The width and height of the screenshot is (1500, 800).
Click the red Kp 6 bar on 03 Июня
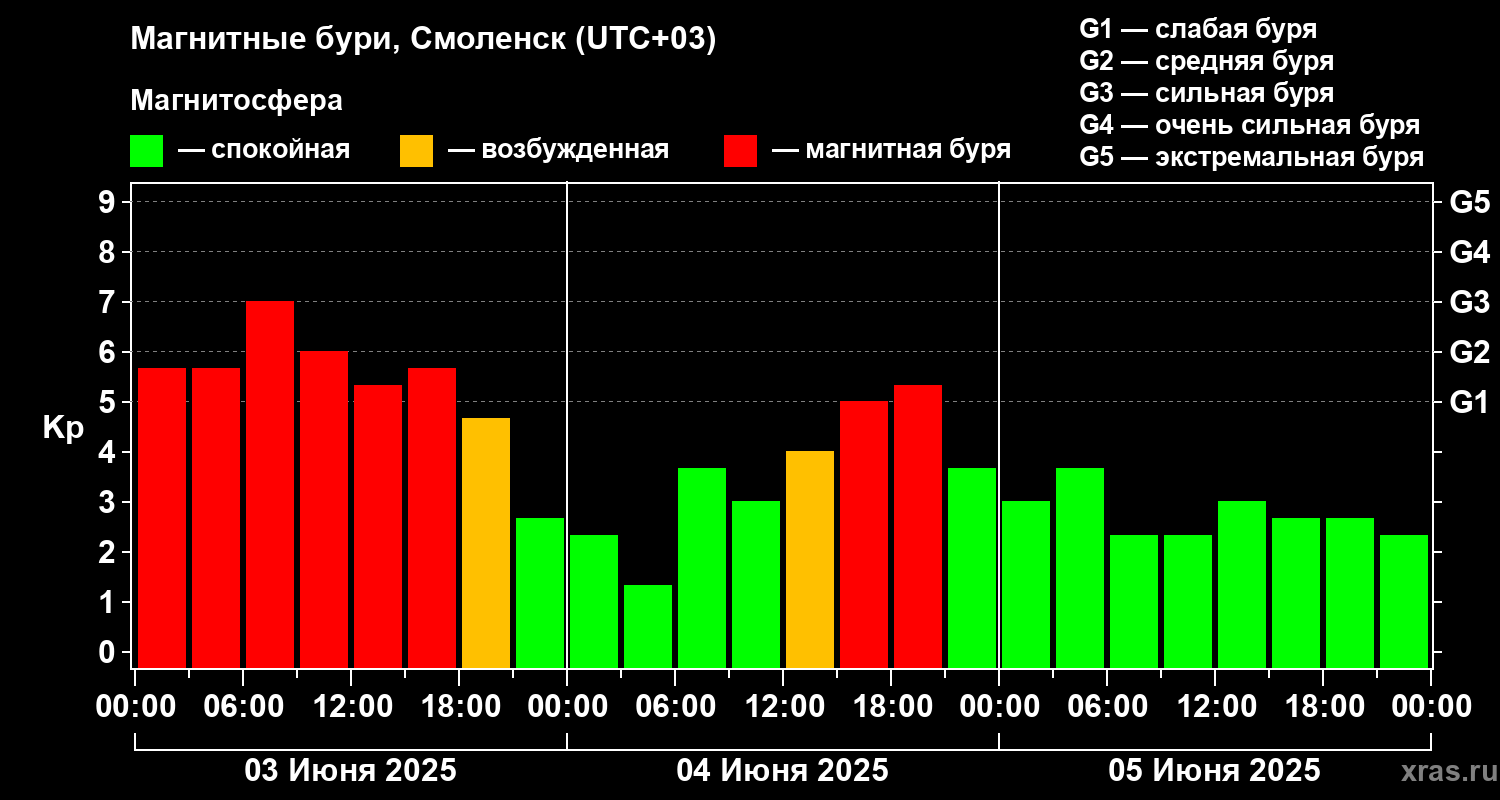(324, 509)
